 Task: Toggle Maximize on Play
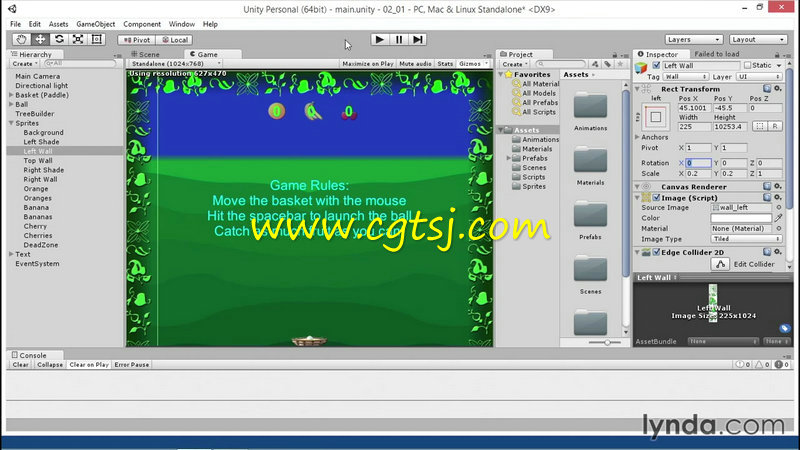coord(368,64)
